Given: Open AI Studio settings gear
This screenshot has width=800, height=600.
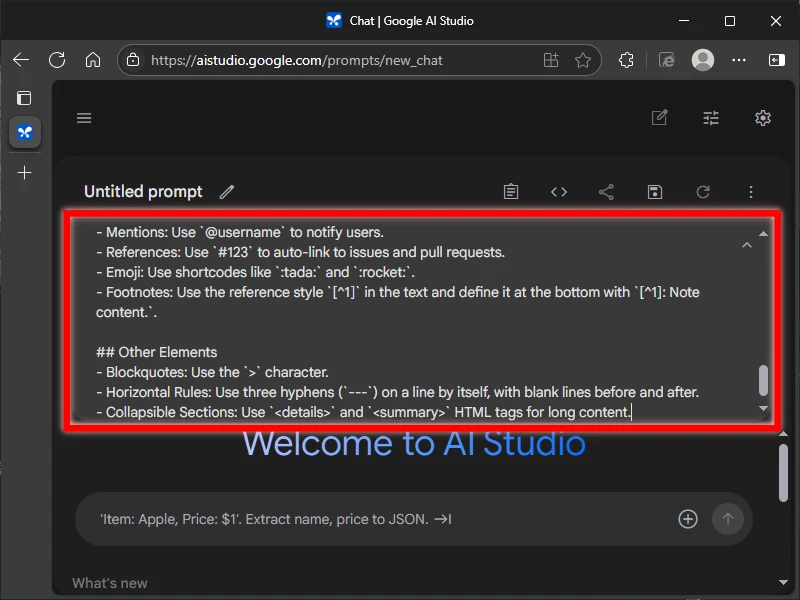Looking at the screenshot, I should click(x=763, y=118).
